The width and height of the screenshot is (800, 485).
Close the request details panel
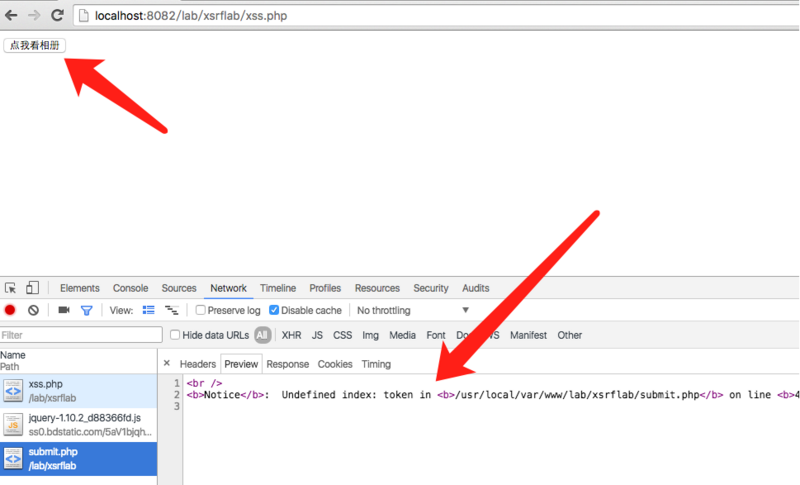[x=166, y=363]
